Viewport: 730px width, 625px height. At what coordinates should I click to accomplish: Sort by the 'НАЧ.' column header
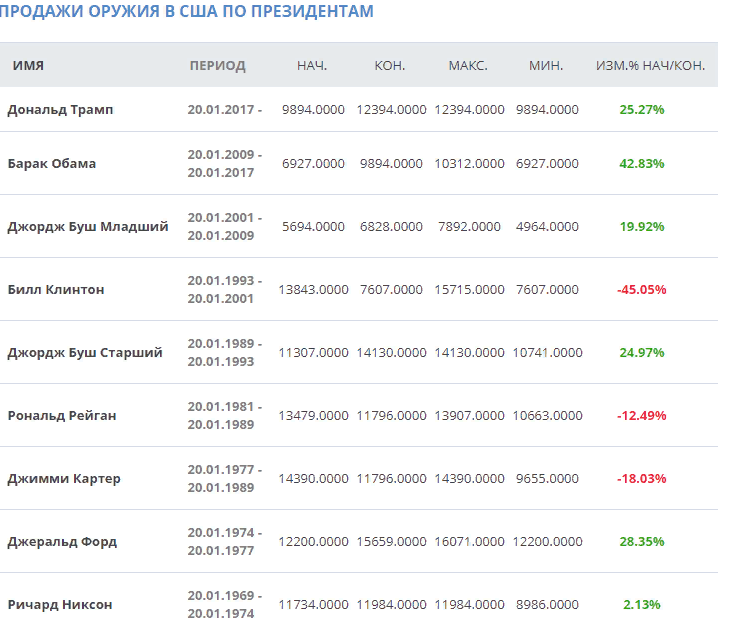pyautogui.click(x=312, y=66)
